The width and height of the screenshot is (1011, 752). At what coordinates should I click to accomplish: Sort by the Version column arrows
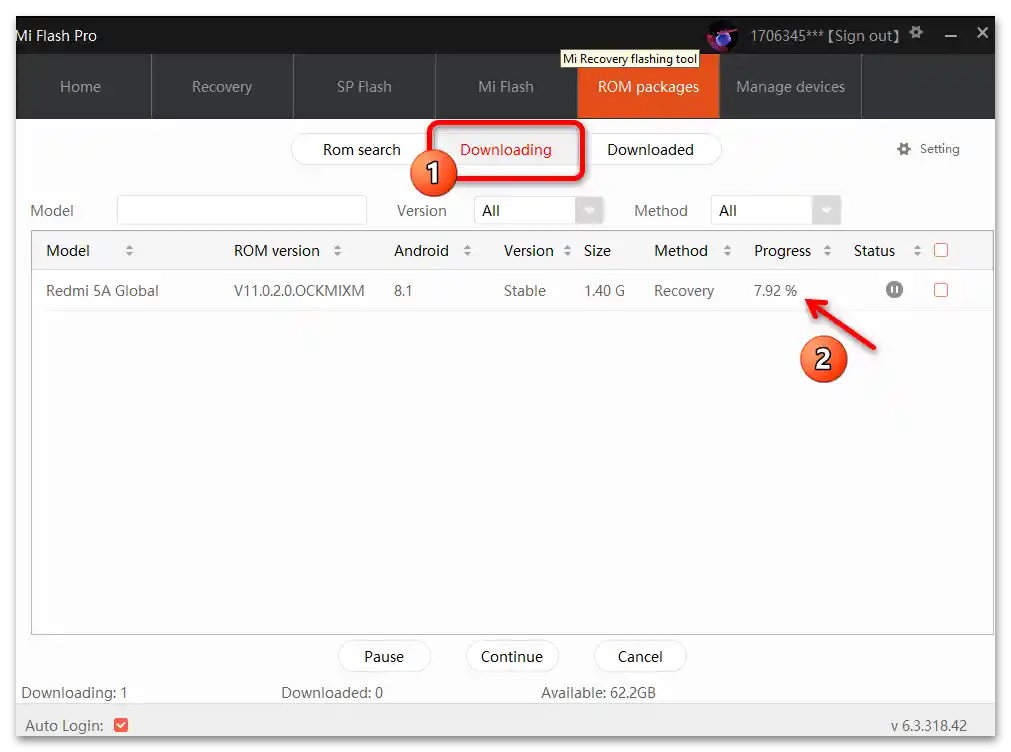click(567, 251)
